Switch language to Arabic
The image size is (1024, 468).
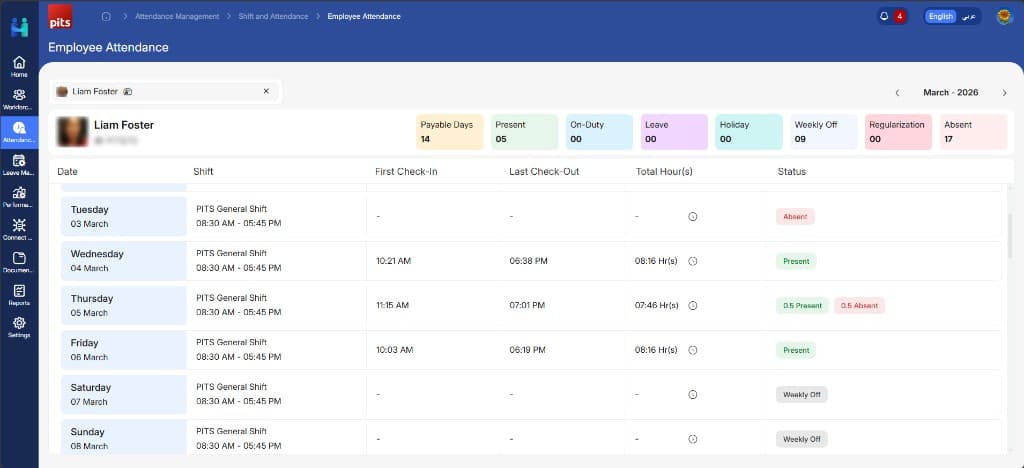969,16
